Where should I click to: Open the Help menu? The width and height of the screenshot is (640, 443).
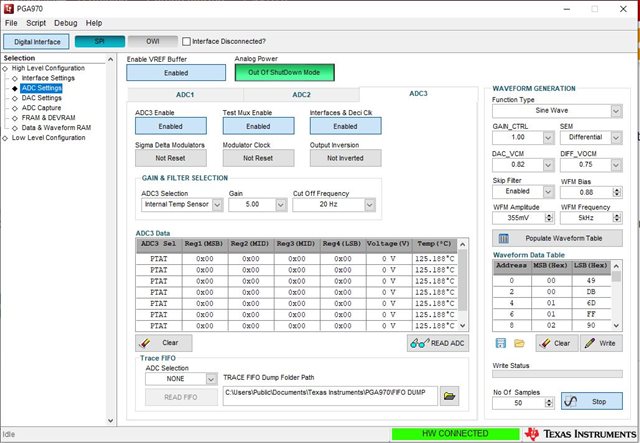pos(94,23)
